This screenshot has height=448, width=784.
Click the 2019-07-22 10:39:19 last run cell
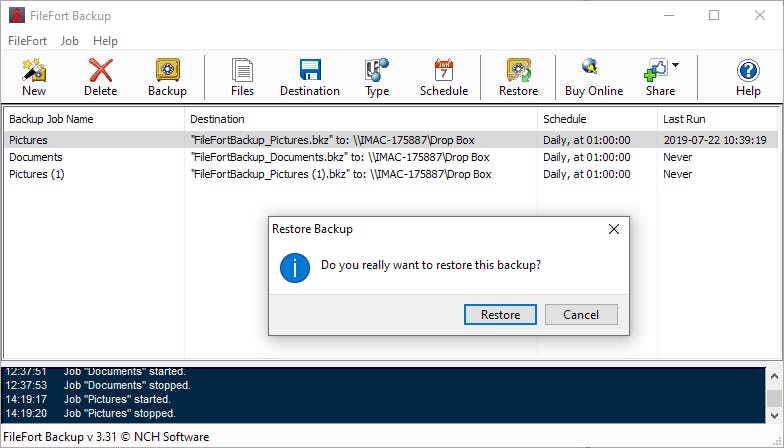(715, 140)
